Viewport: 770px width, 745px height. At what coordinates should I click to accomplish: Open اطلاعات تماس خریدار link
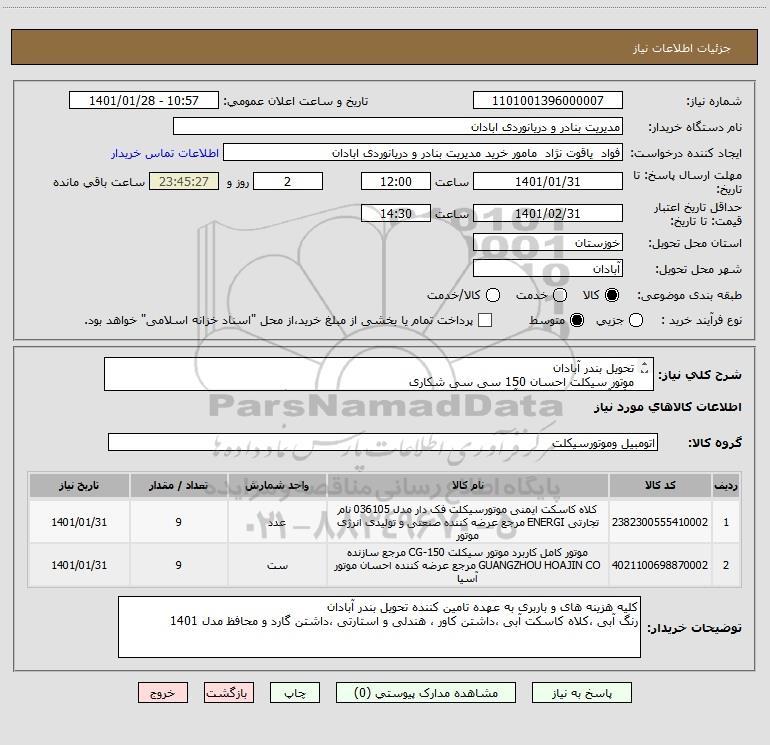tap(165, 153)
